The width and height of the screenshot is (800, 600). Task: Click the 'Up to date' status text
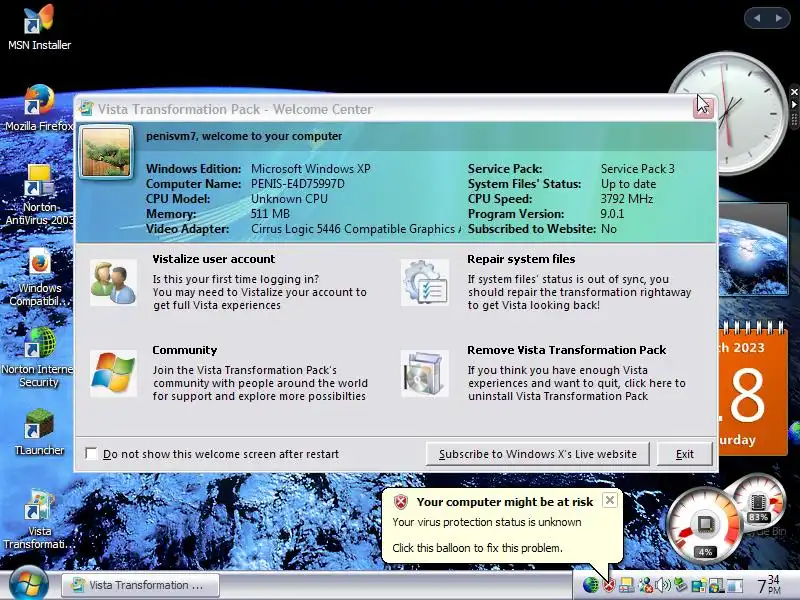[628, 184]
